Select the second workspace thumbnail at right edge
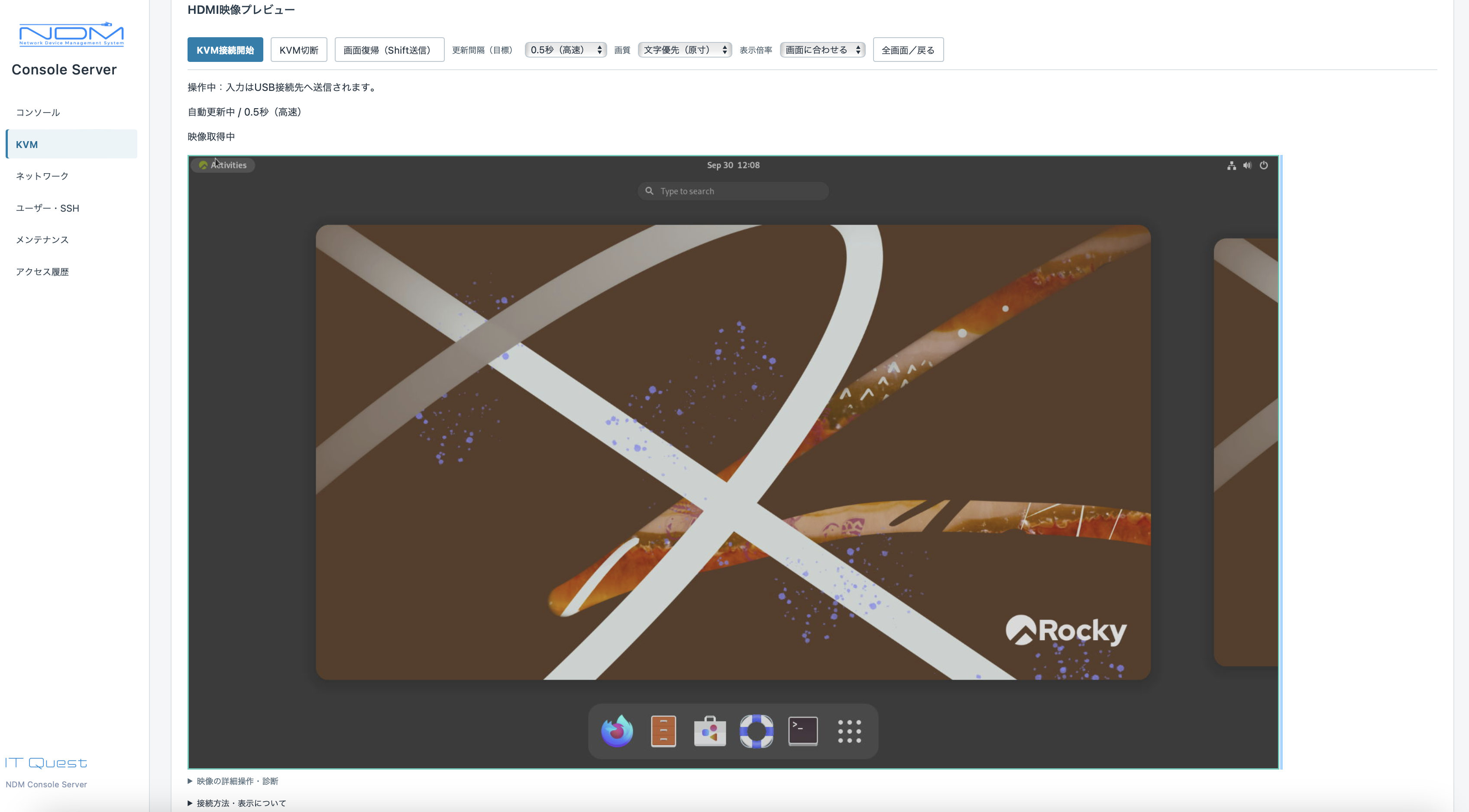This screenshot has height=812, width=1469. click(x=1246, y=452)
